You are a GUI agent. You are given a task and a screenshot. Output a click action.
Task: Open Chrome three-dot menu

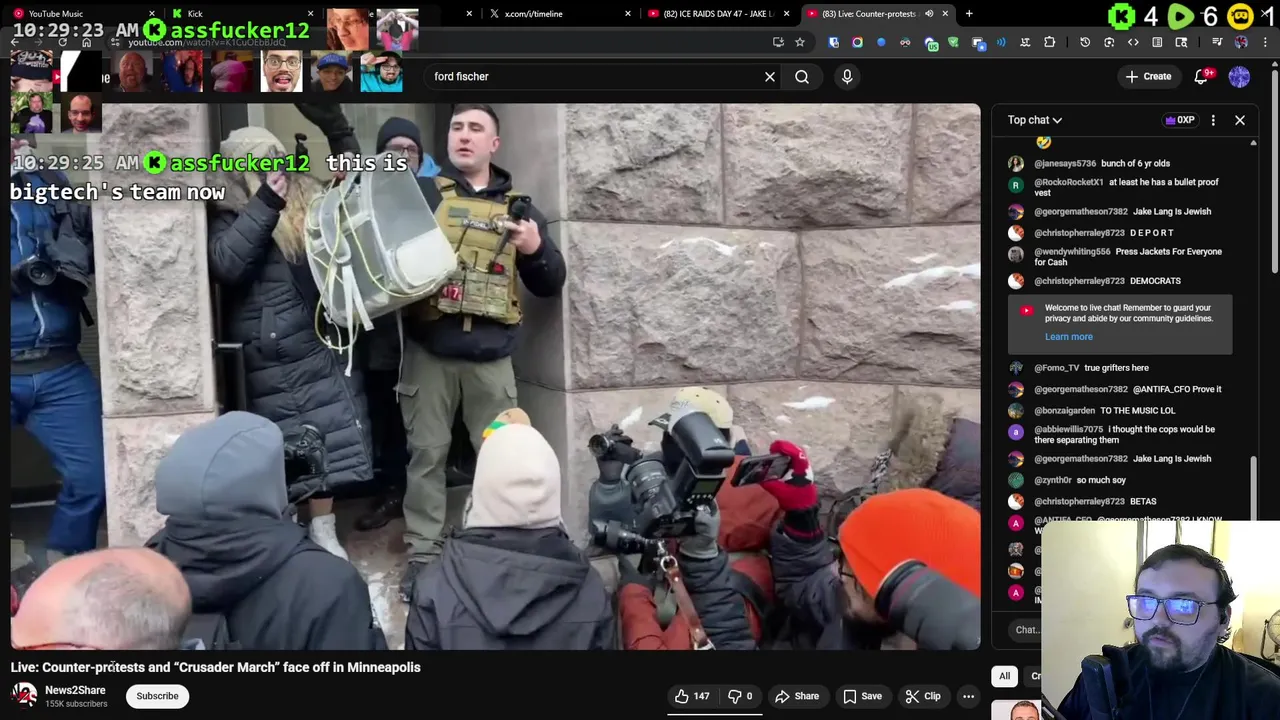tap(1265, 42)
